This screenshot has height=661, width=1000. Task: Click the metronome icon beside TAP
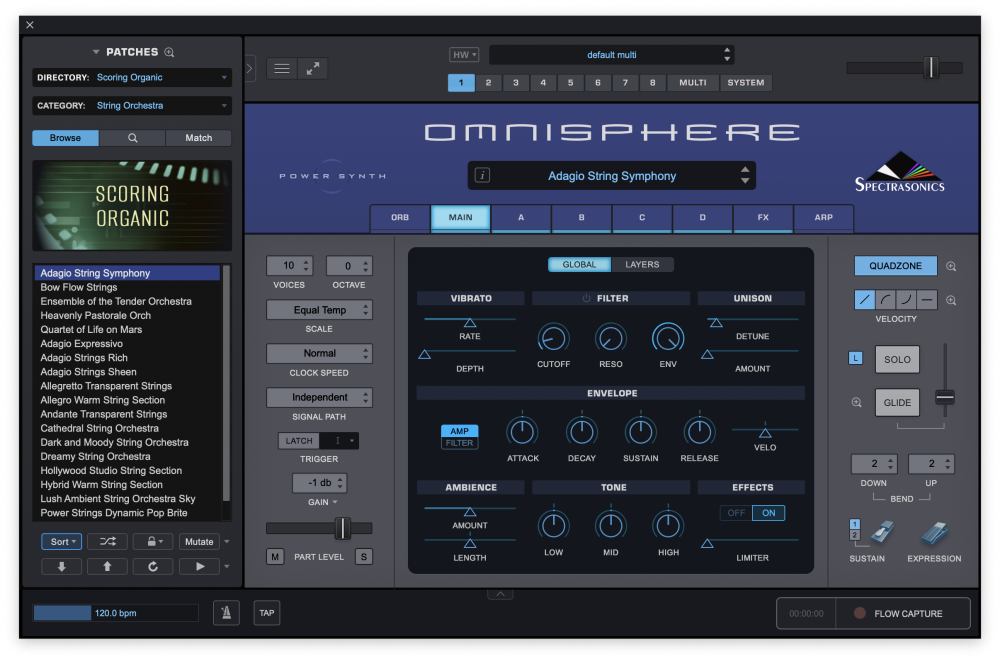click(x=226, y=613)
